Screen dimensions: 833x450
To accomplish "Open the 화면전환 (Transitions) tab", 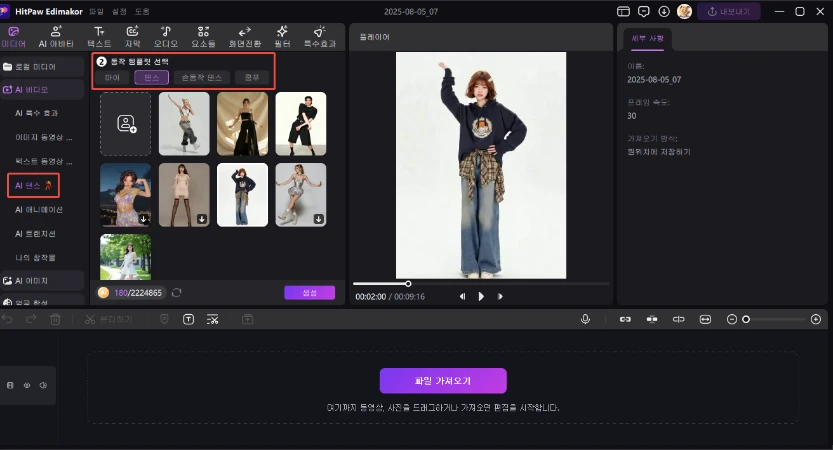I will [244, 37].
